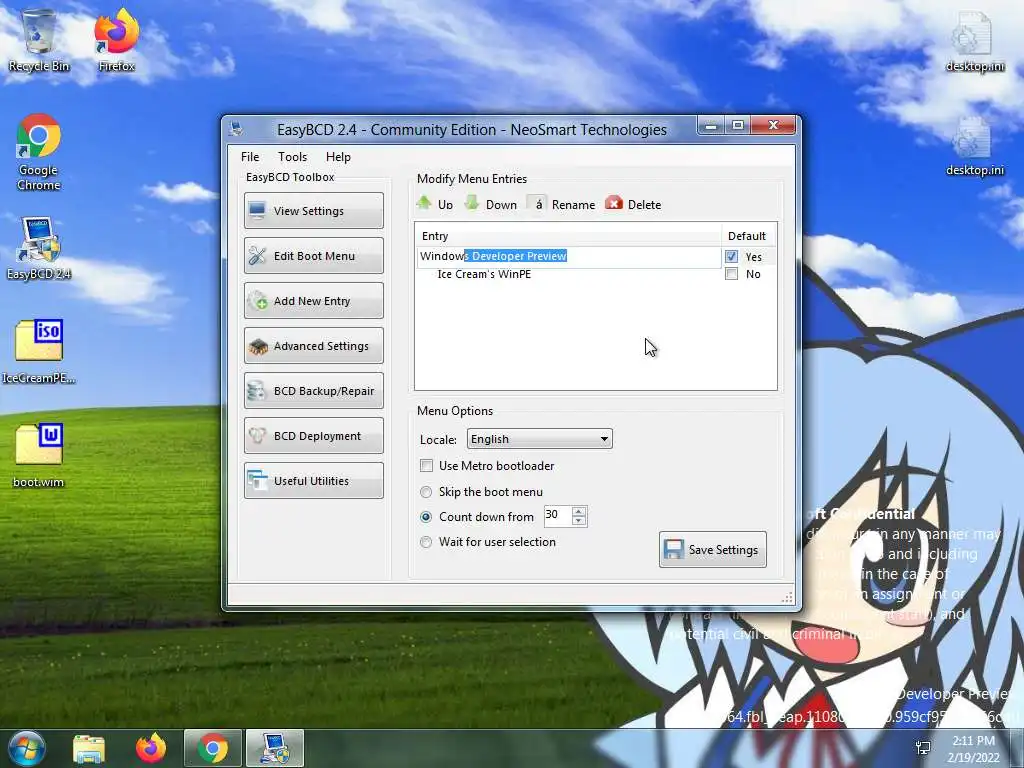Open the Firefox desktop shortcut
1024x768 pixels.
click(x=116, y=40)
